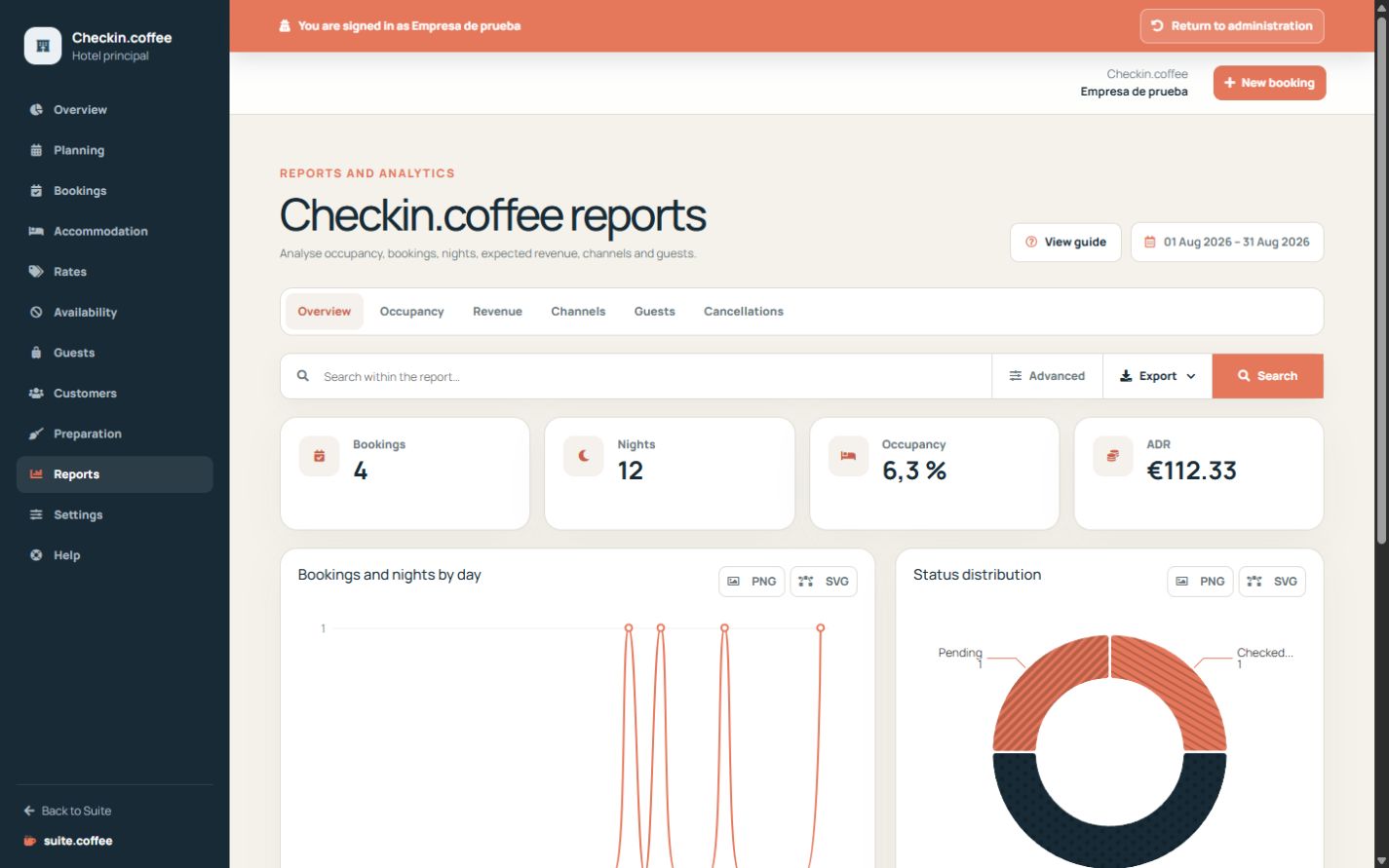
Task: Click the Availability ban sidebar icon
Action: coord(36,312)
